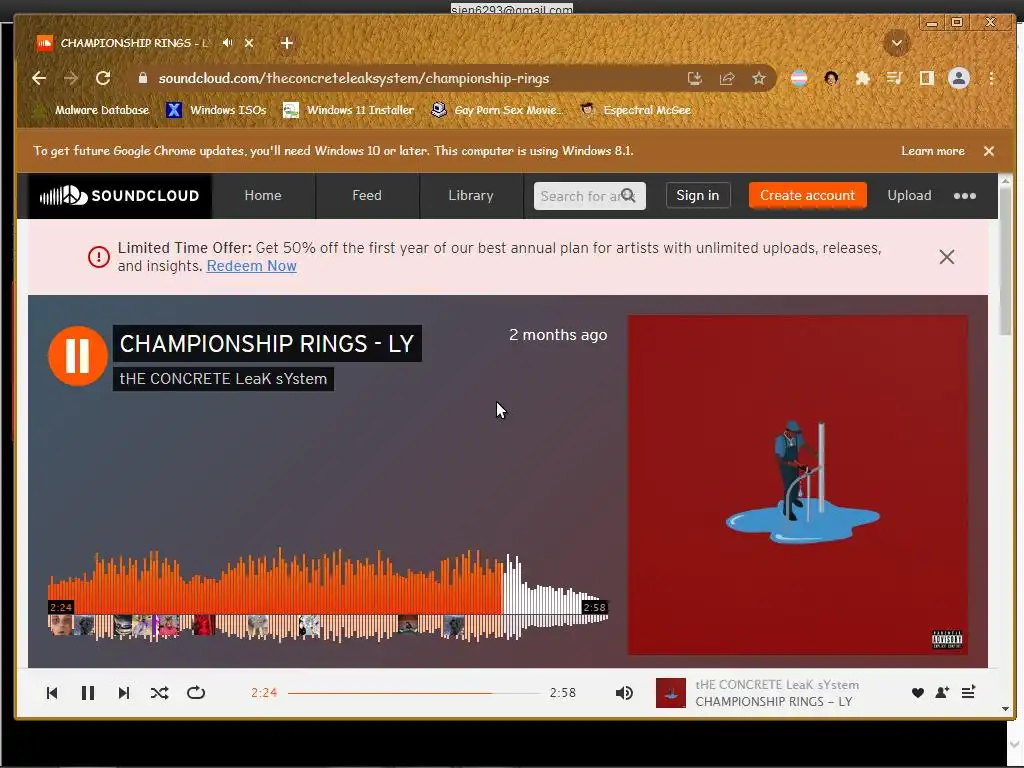The height and width of the screenshot is (768, 1024).
Task: Pause playback in bottom player bar
Action: [x=88, y=693]
